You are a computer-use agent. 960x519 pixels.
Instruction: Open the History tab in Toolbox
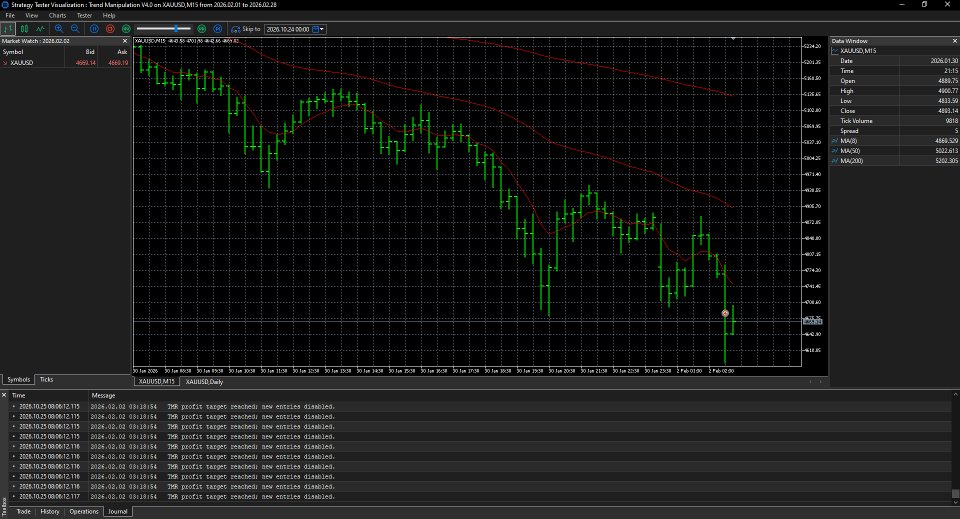(50, 512)
